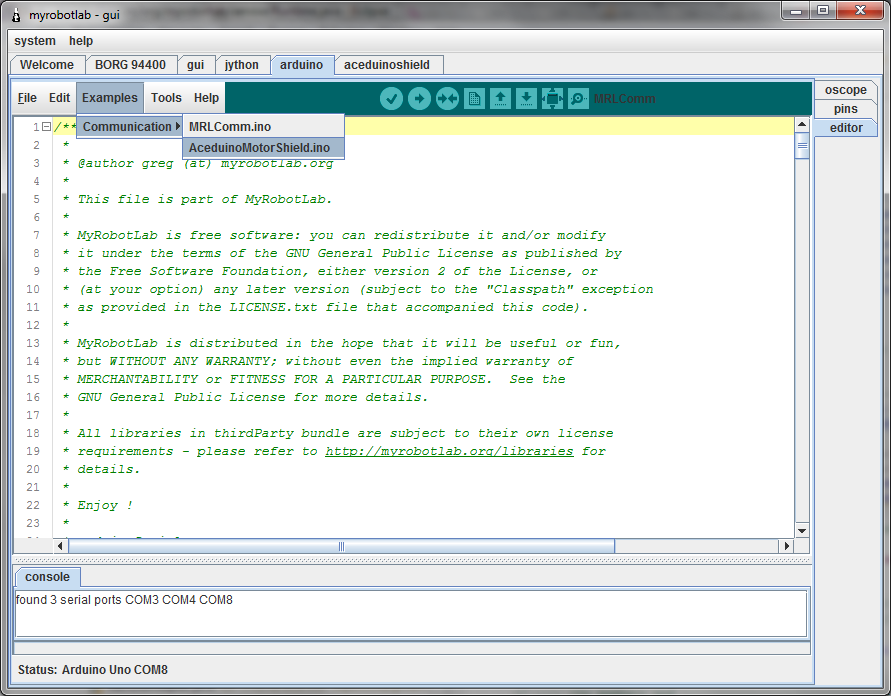
Task: Click the Save sketch down-arrow icon
Action: [526, 99]
